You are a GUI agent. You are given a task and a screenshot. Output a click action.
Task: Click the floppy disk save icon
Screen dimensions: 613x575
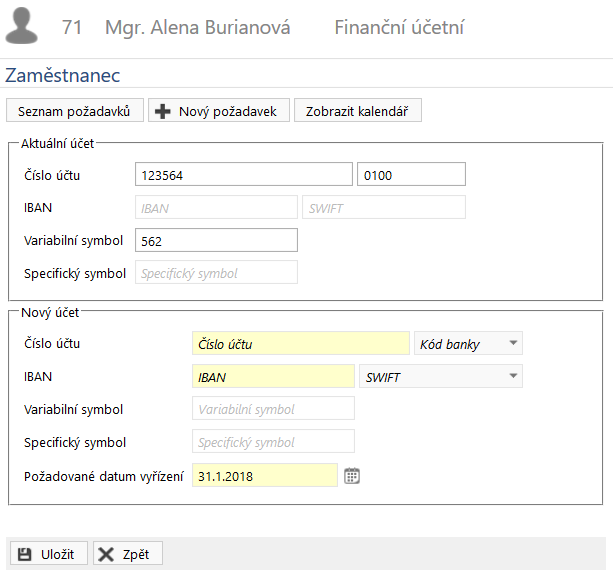pyautogui.click(x=25, y=554)
